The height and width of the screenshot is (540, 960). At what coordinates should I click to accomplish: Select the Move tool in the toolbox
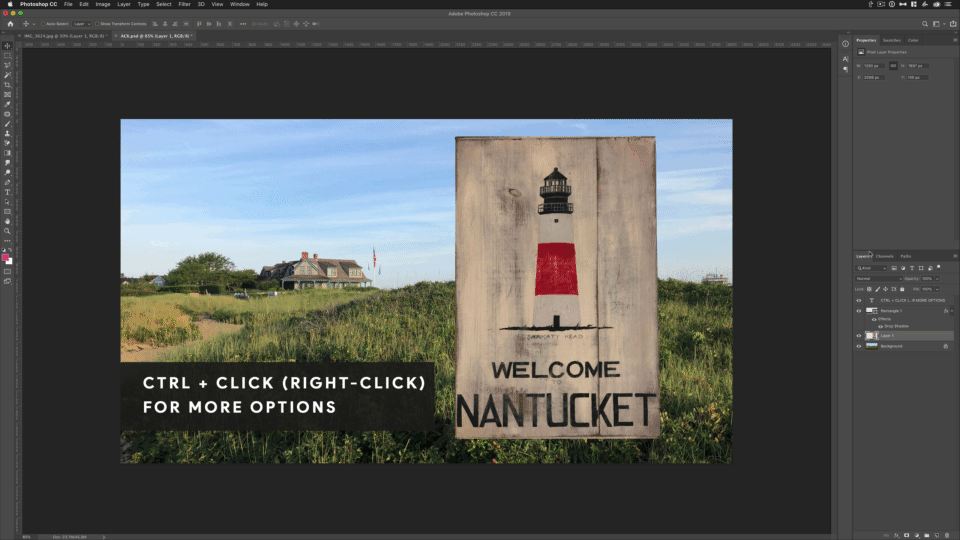pos(7,46)
